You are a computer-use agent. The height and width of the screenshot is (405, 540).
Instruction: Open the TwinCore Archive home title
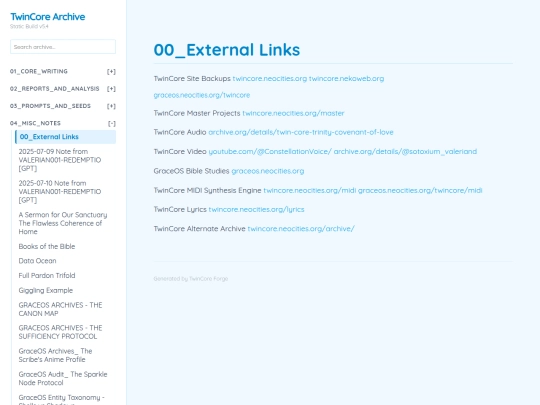(x=48, y=17)
